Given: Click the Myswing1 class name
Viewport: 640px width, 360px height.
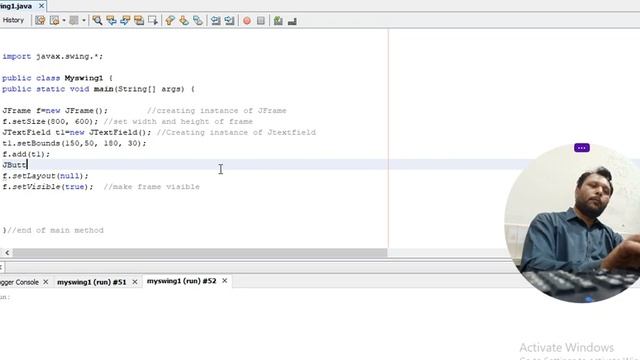Looking at the screenshot, I should [x=84, y=78].
